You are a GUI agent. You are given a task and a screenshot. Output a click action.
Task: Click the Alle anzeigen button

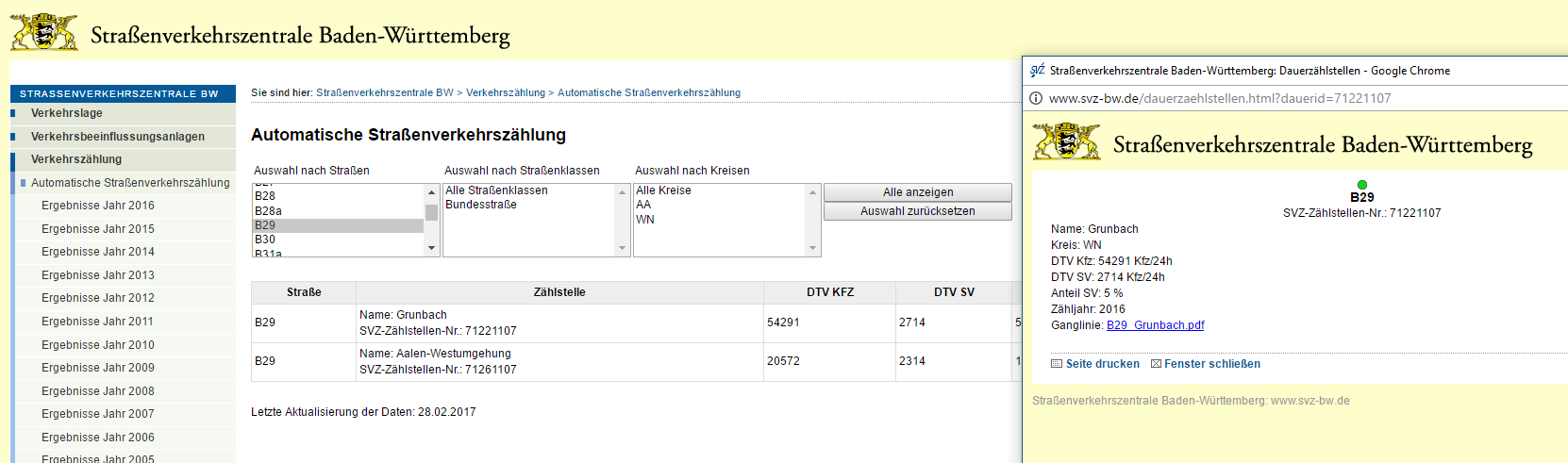[918, 192]
